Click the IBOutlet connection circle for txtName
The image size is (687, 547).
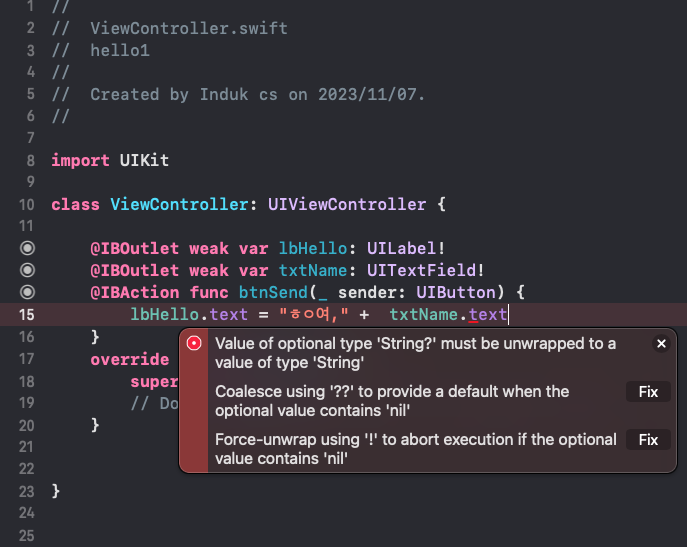coord(27,270)
